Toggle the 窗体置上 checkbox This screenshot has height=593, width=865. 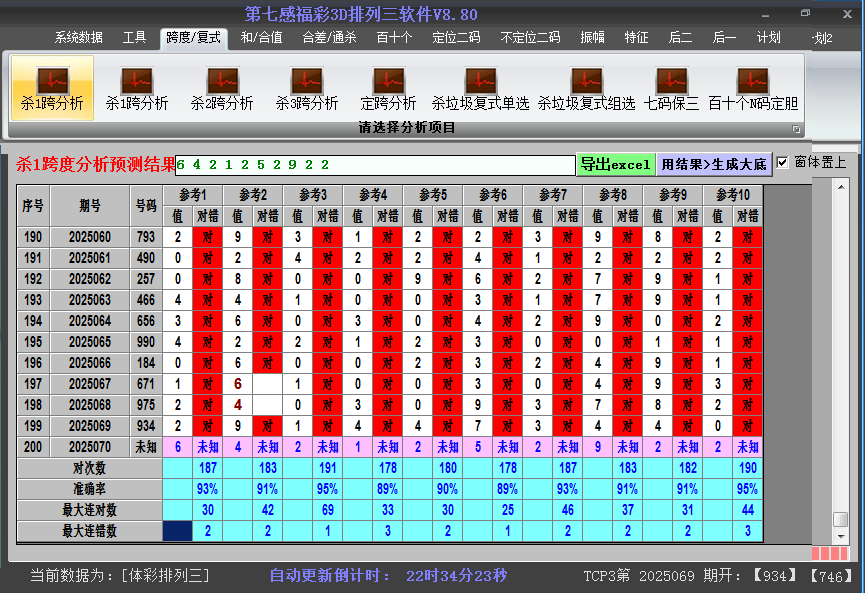tap(783, 162)
